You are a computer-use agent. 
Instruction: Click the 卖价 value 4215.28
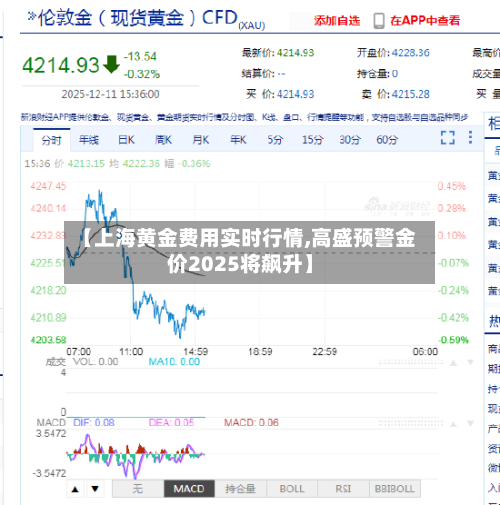(411, 94)
